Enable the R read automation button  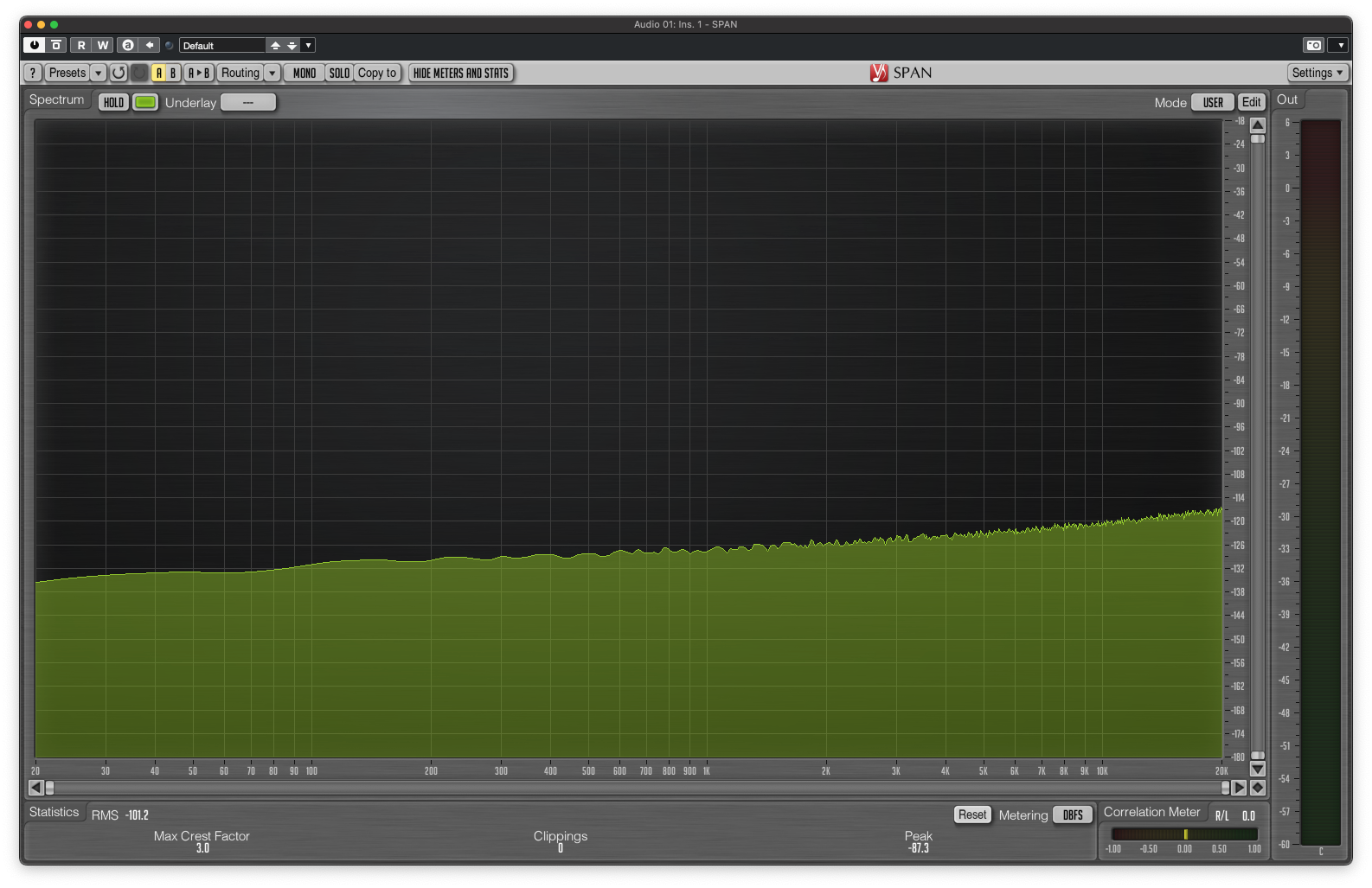click(x=81, y=45)
